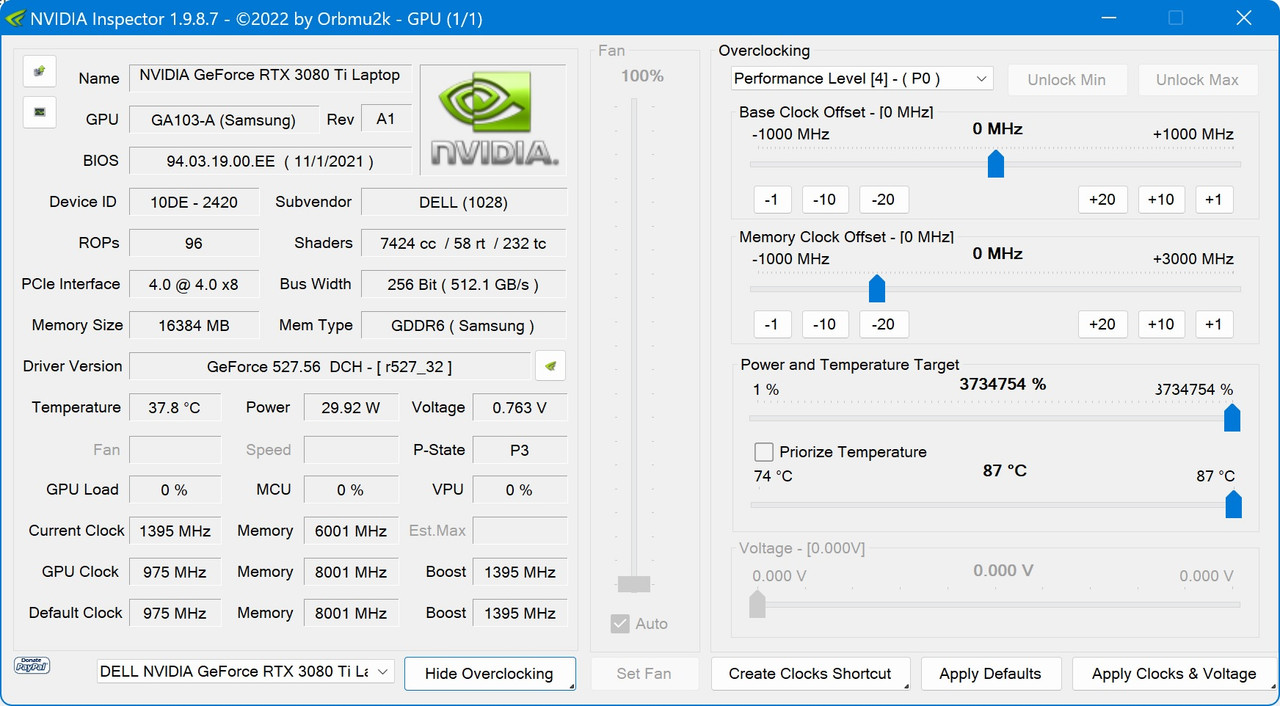
Task: Click the sensor monitoring icon beside GPU
Action: (39, 112)
